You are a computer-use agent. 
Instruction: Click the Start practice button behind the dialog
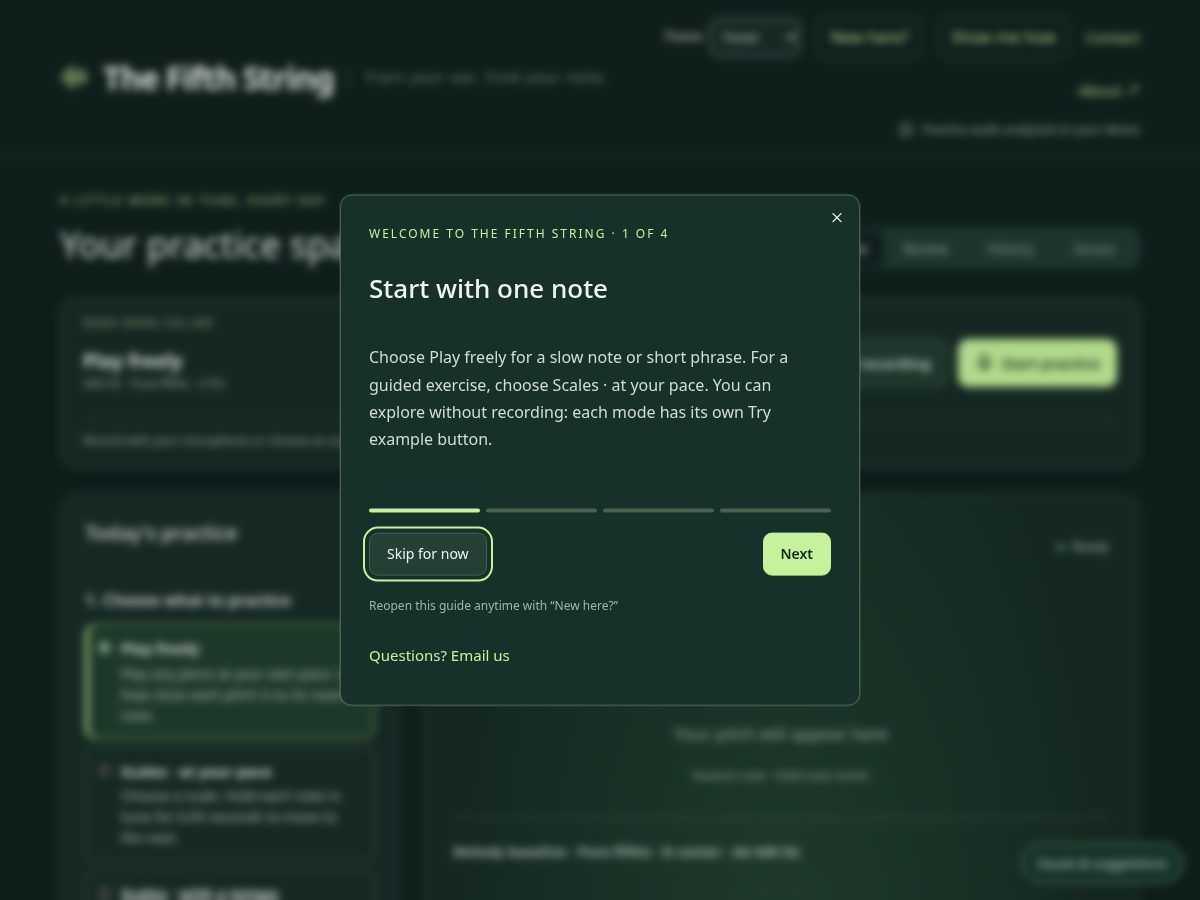pyautogui.click(x=1037, y=364)
